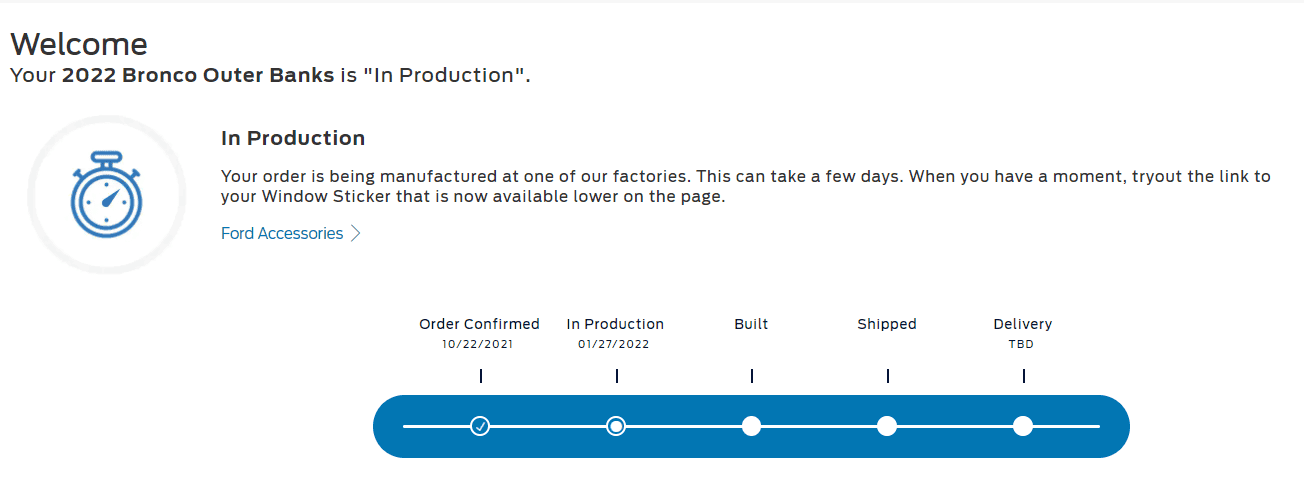Click the Built timeline label

pos(751,324)
